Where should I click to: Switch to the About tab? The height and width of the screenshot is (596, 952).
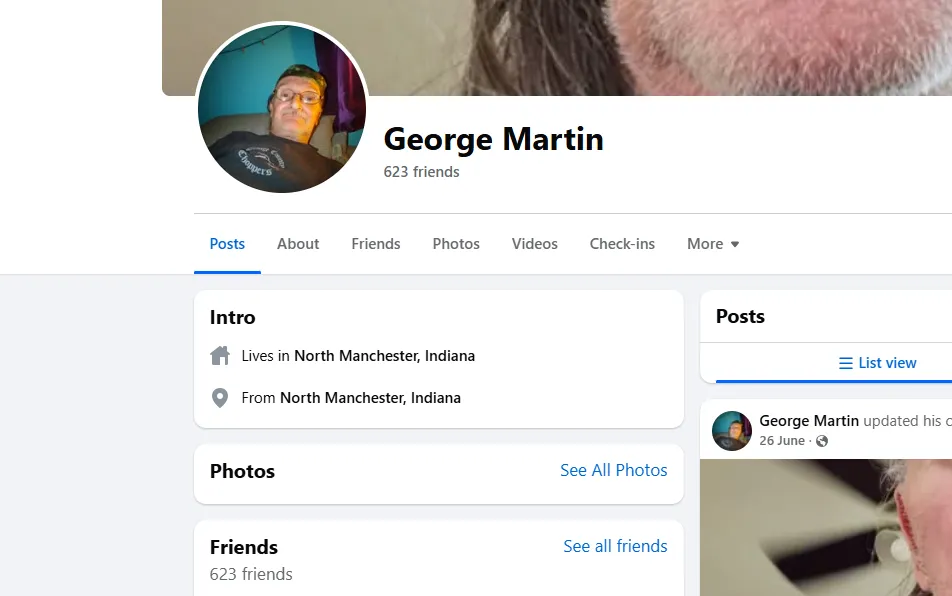click(297, 243)
